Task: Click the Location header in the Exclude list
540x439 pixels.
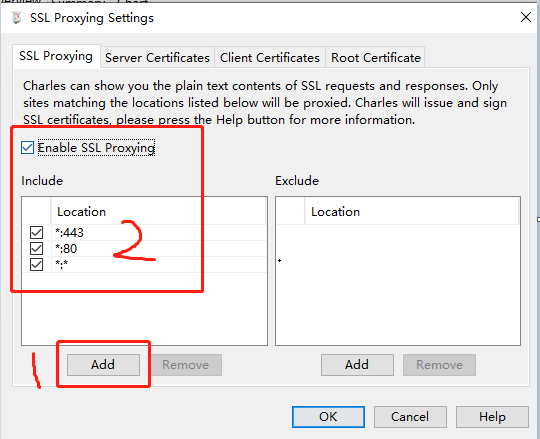Action: (412, 211)
